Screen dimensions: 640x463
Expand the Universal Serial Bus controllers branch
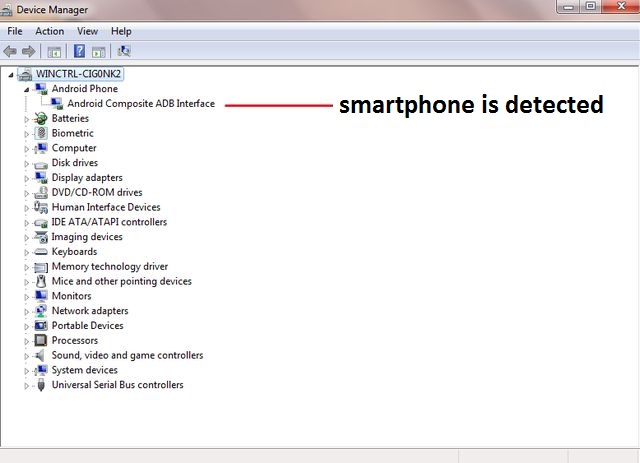(27, 386)
